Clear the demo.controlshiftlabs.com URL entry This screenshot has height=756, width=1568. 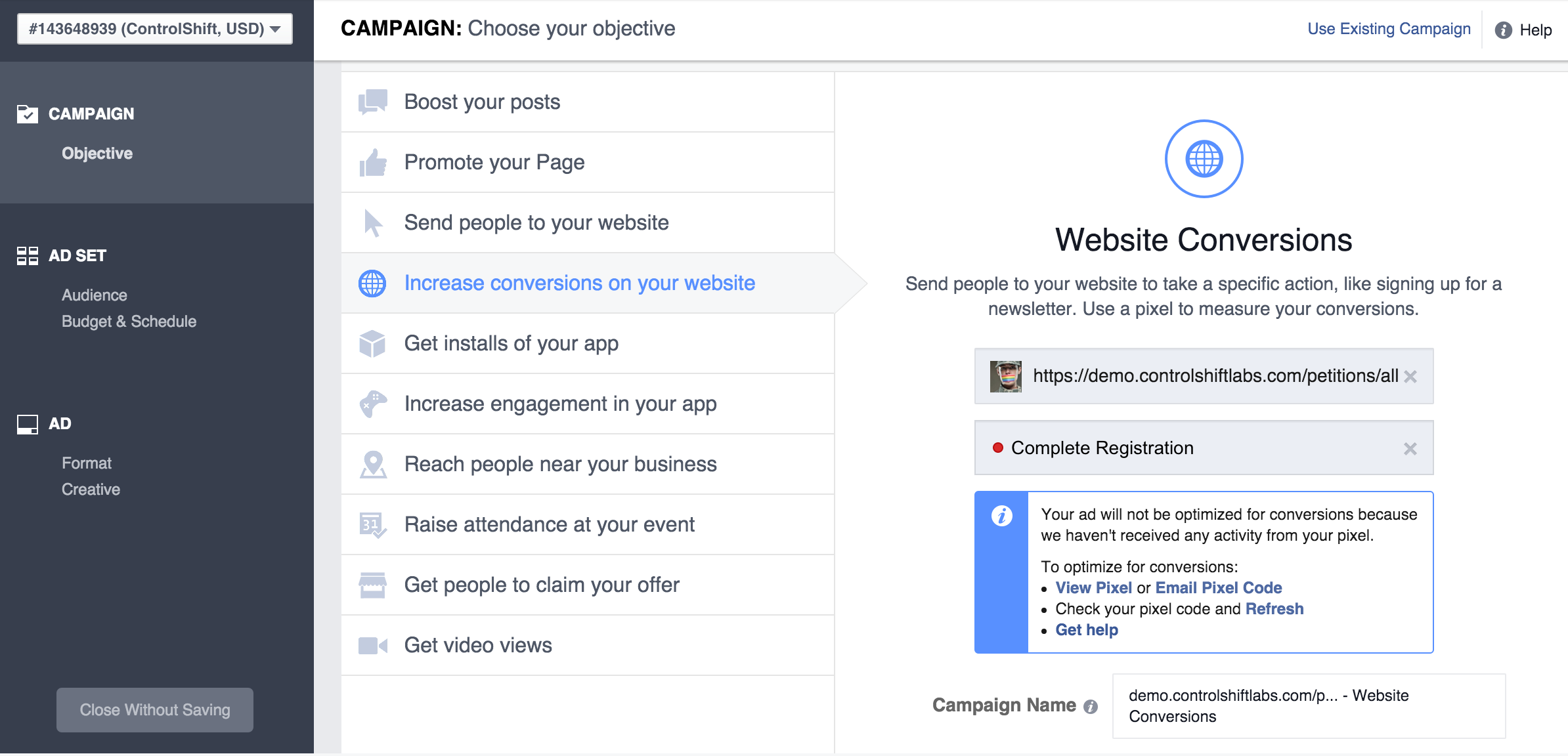pos(1410,376)
